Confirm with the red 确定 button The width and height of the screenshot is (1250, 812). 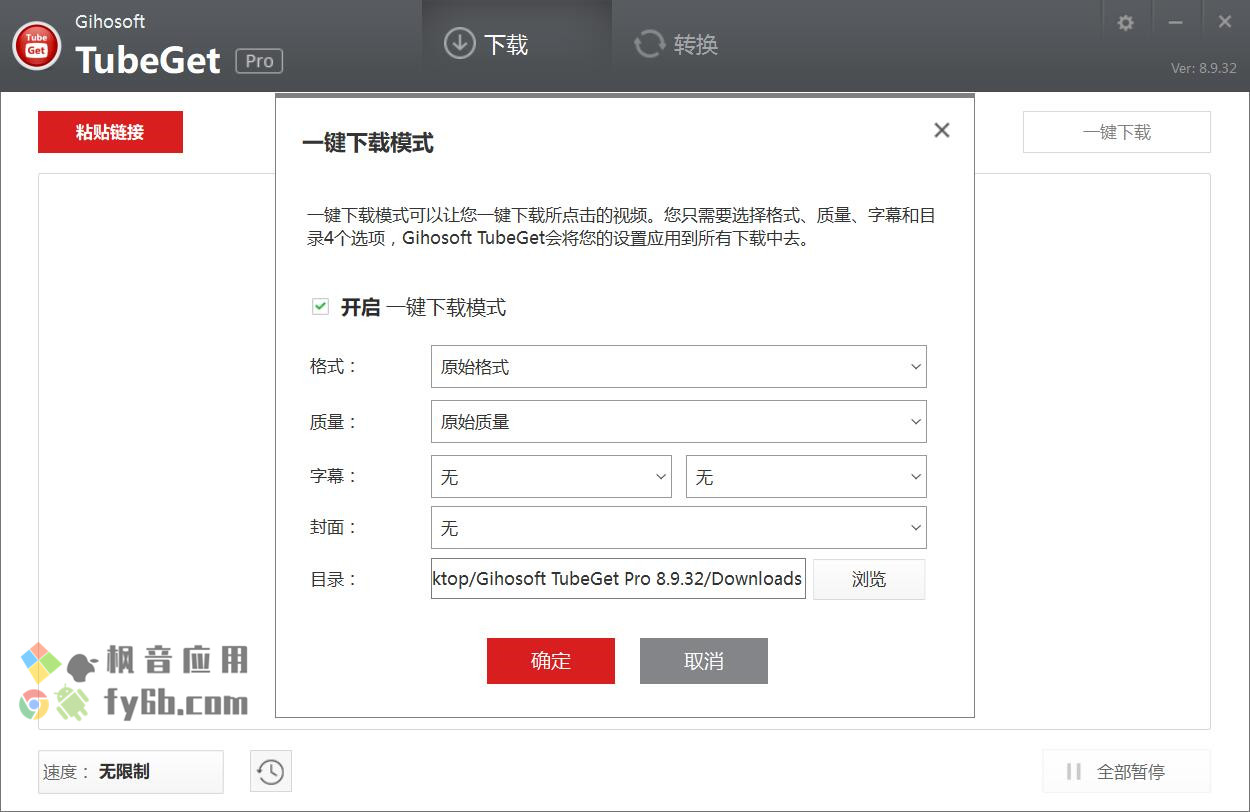(x=551, y=661)
